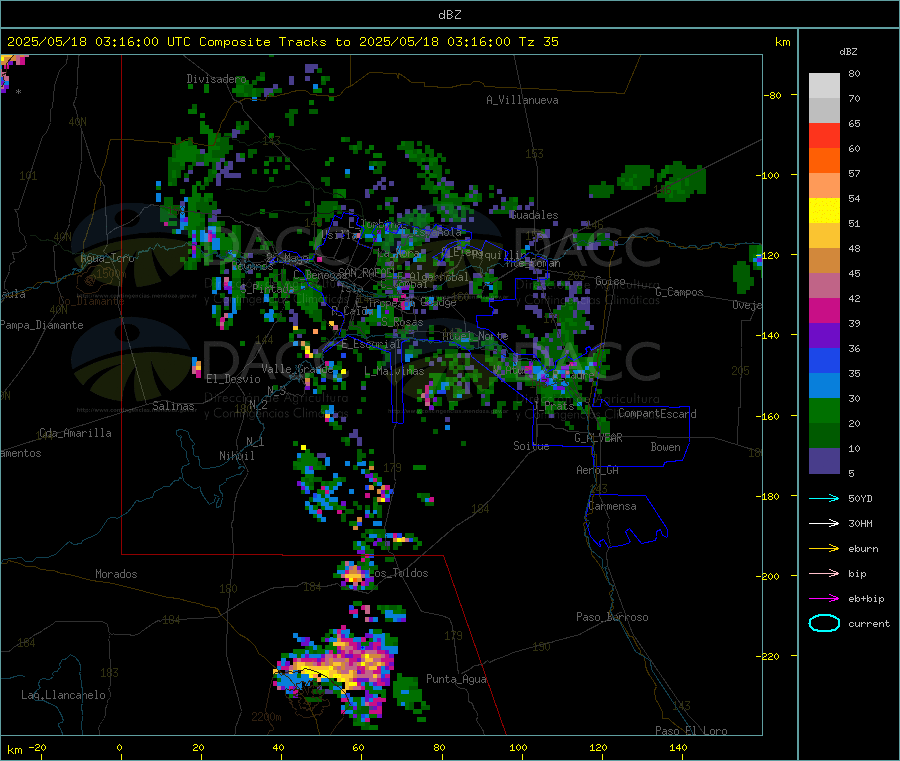Click the white 30HM arrow symbol in legend
The width and height of the screenshot is (900, 761).
[824, 523]
